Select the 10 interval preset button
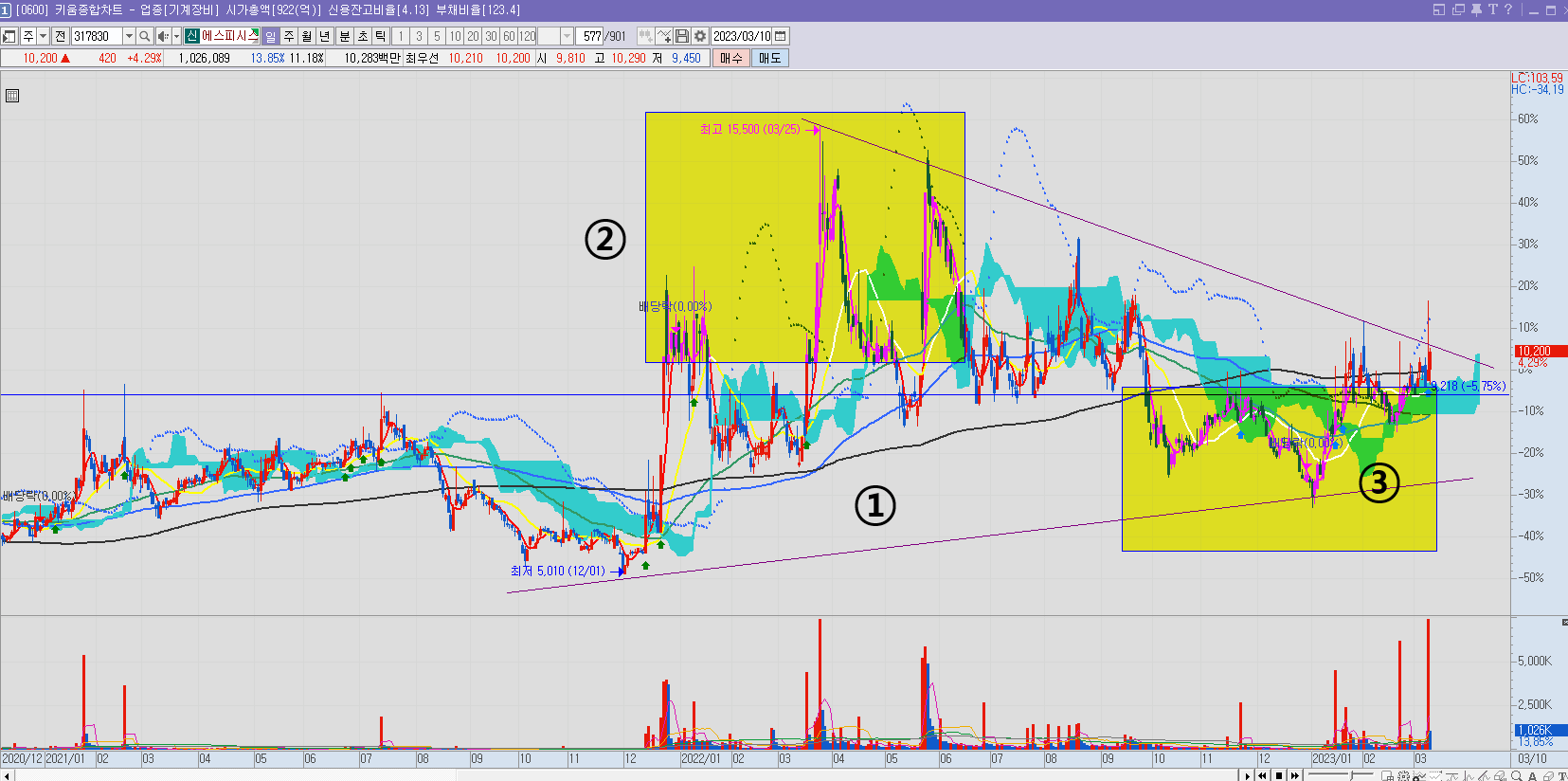 [455, 36]
